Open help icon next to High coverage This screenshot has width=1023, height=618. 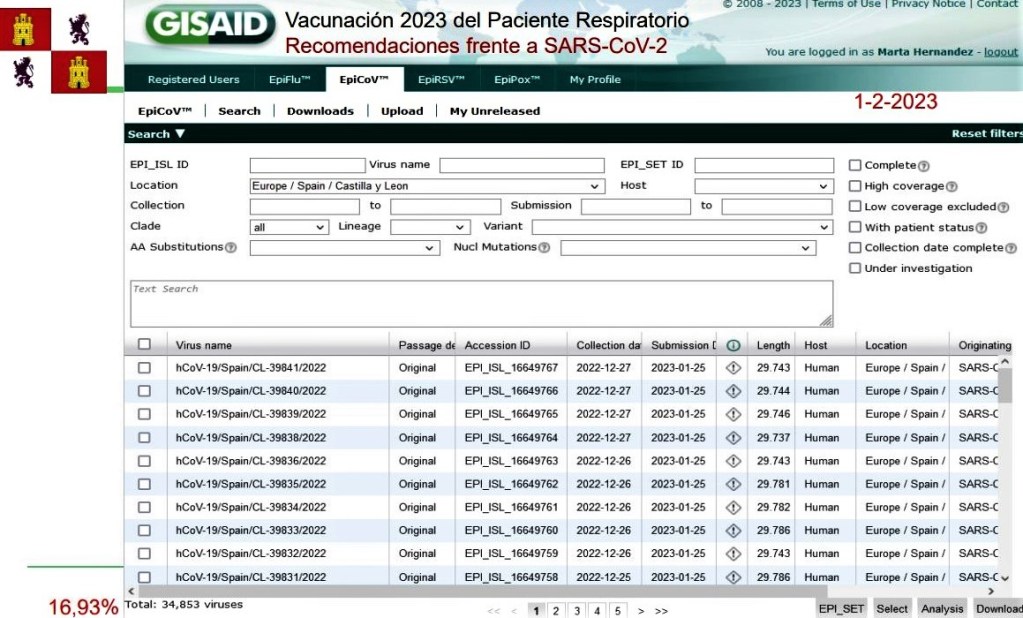[x=952, y=187]
